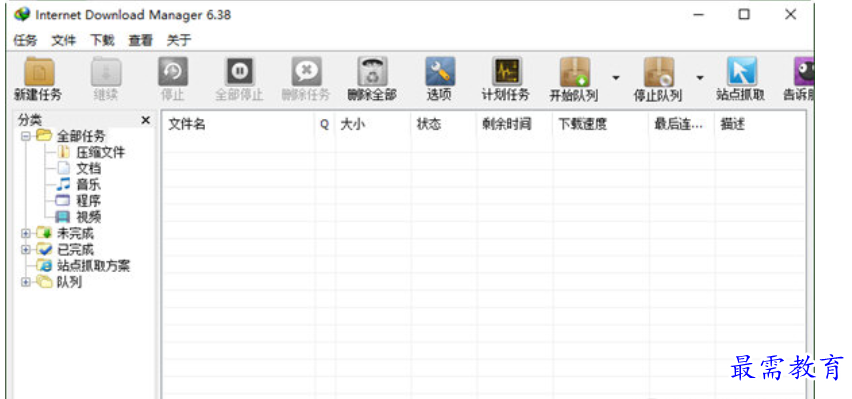Open the 任务 menu
This screenshot has width=852, height=399.
click(x=25, y=40)
